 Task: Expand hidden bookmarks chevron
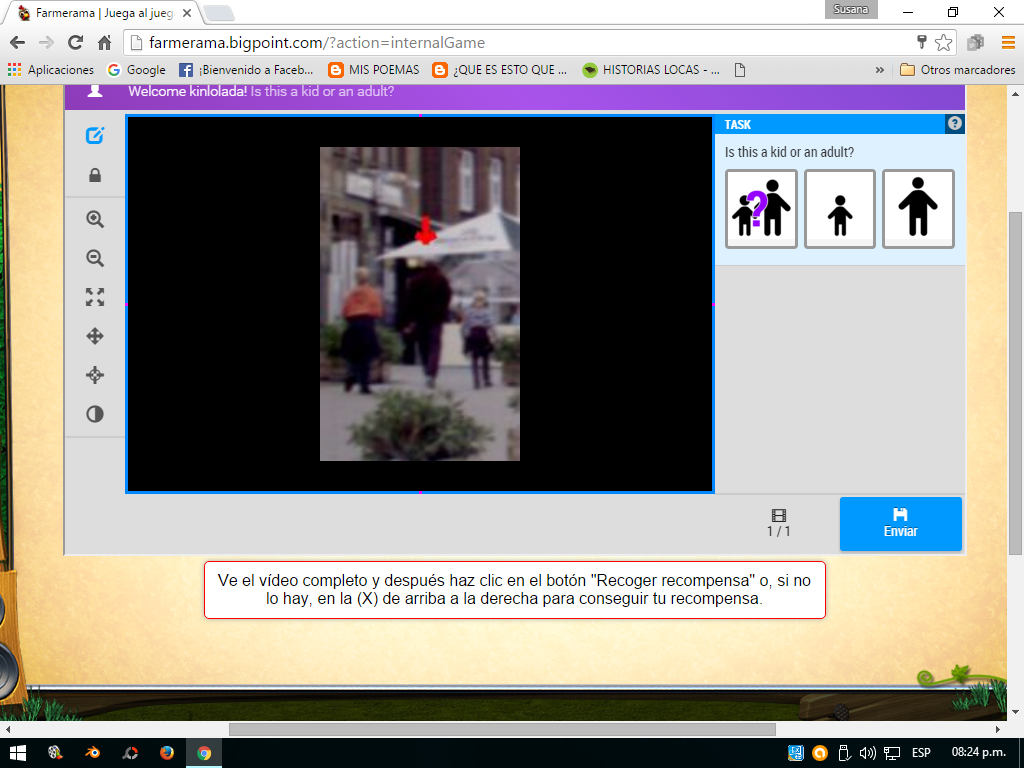click(x=880, y=70)
